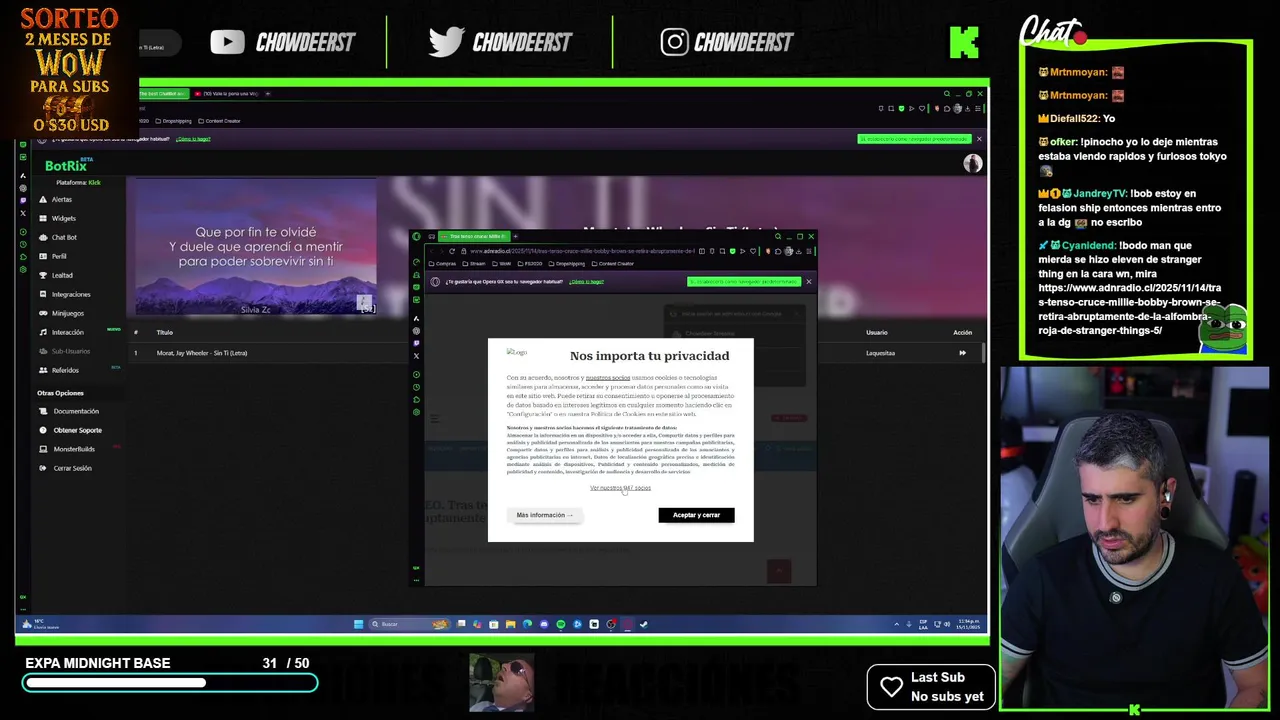This screenshot has height=720, width=1280.
Task: Open Dropshipping bookmark folder in front Opera
Action: [x=567, y=264]
